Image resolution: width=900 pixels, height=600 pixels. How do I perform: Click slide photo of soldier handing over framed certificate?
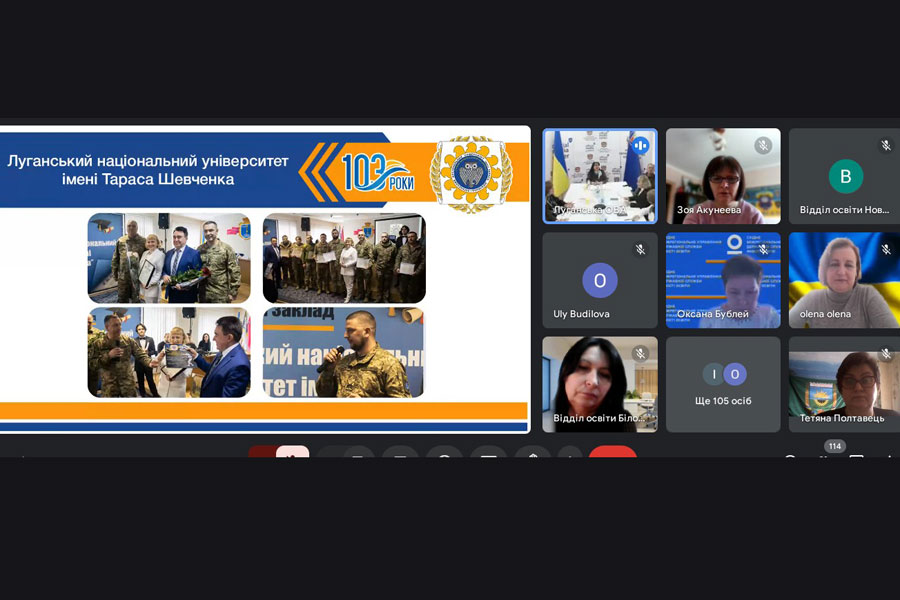pos(169,352)
